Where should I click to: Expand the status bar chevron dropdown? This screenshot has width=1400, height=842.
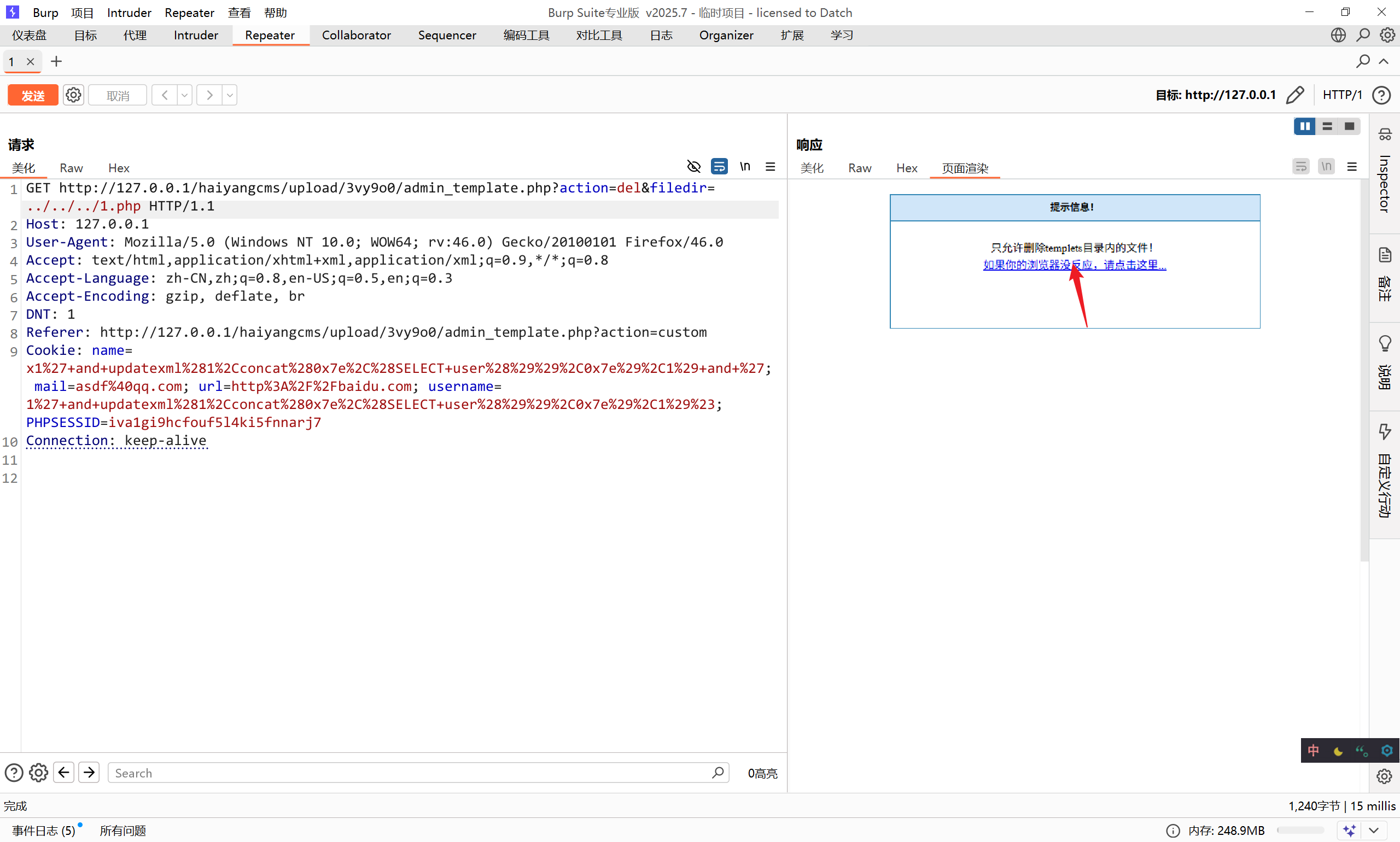click(x=1374, y=831)
